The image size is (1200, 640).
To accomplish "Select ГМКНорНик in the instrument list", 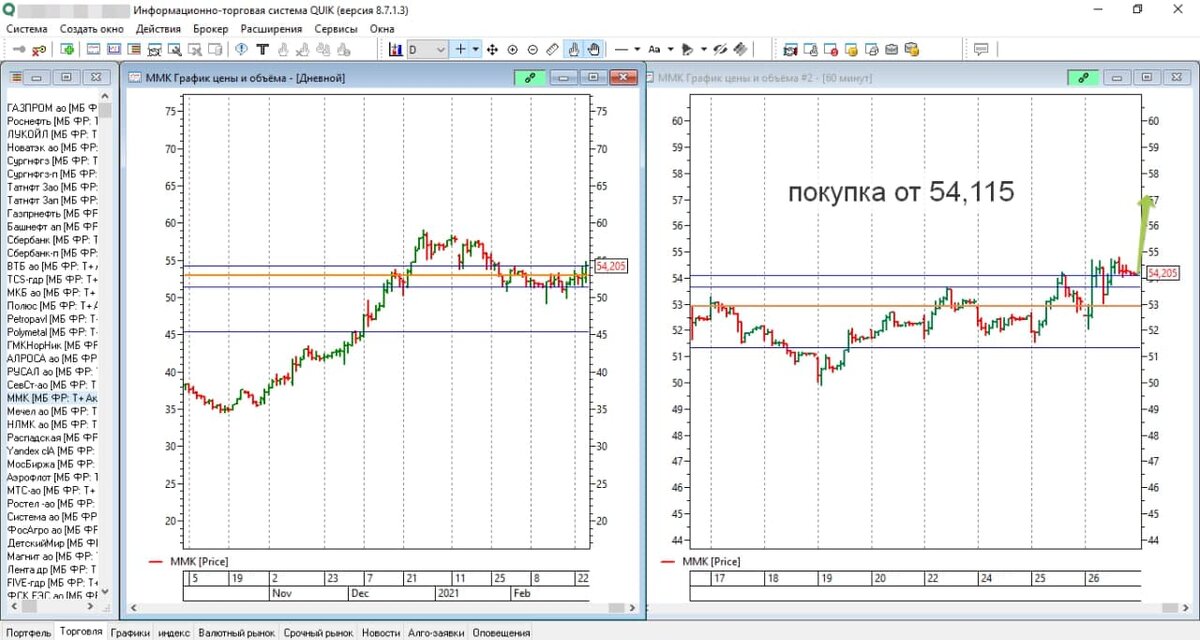I will 52,344.
